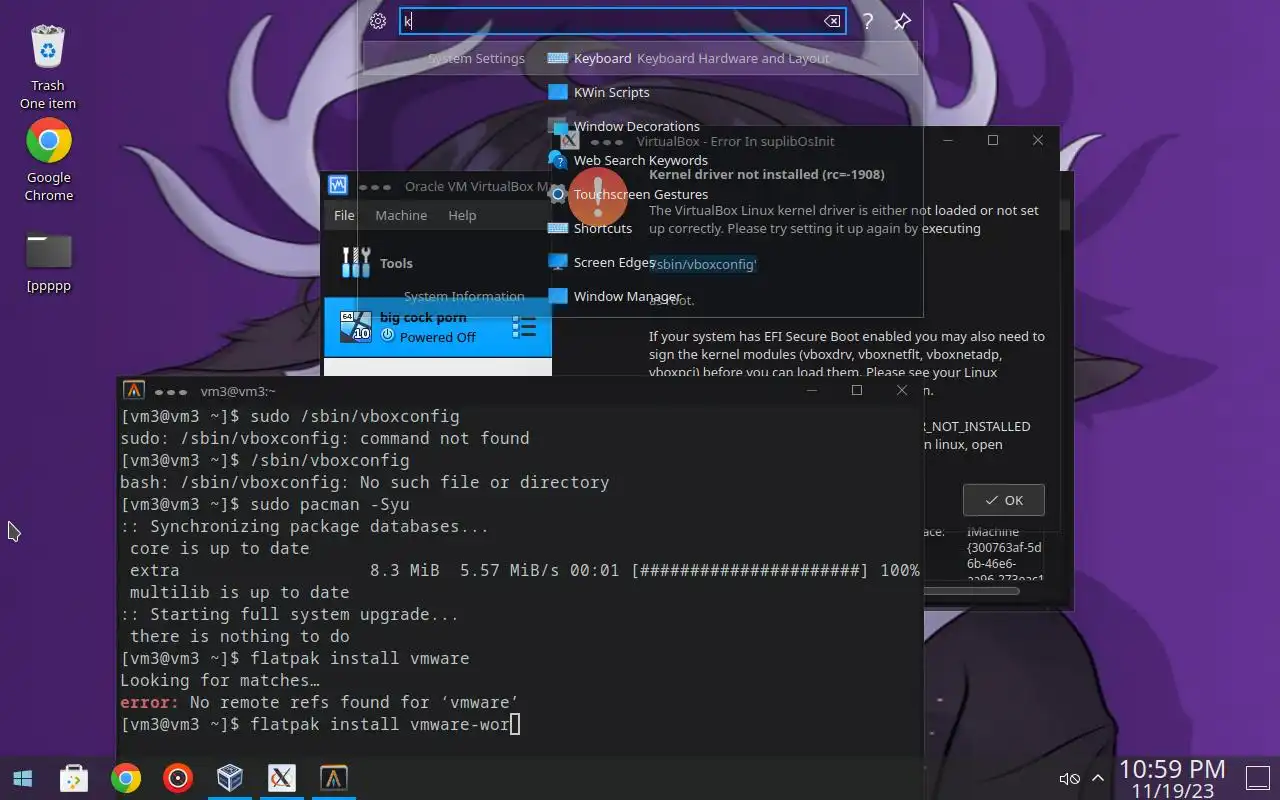1280x800 pixels.
Task: Open the [ppppp folder on desktop
Action: point(49,264)
